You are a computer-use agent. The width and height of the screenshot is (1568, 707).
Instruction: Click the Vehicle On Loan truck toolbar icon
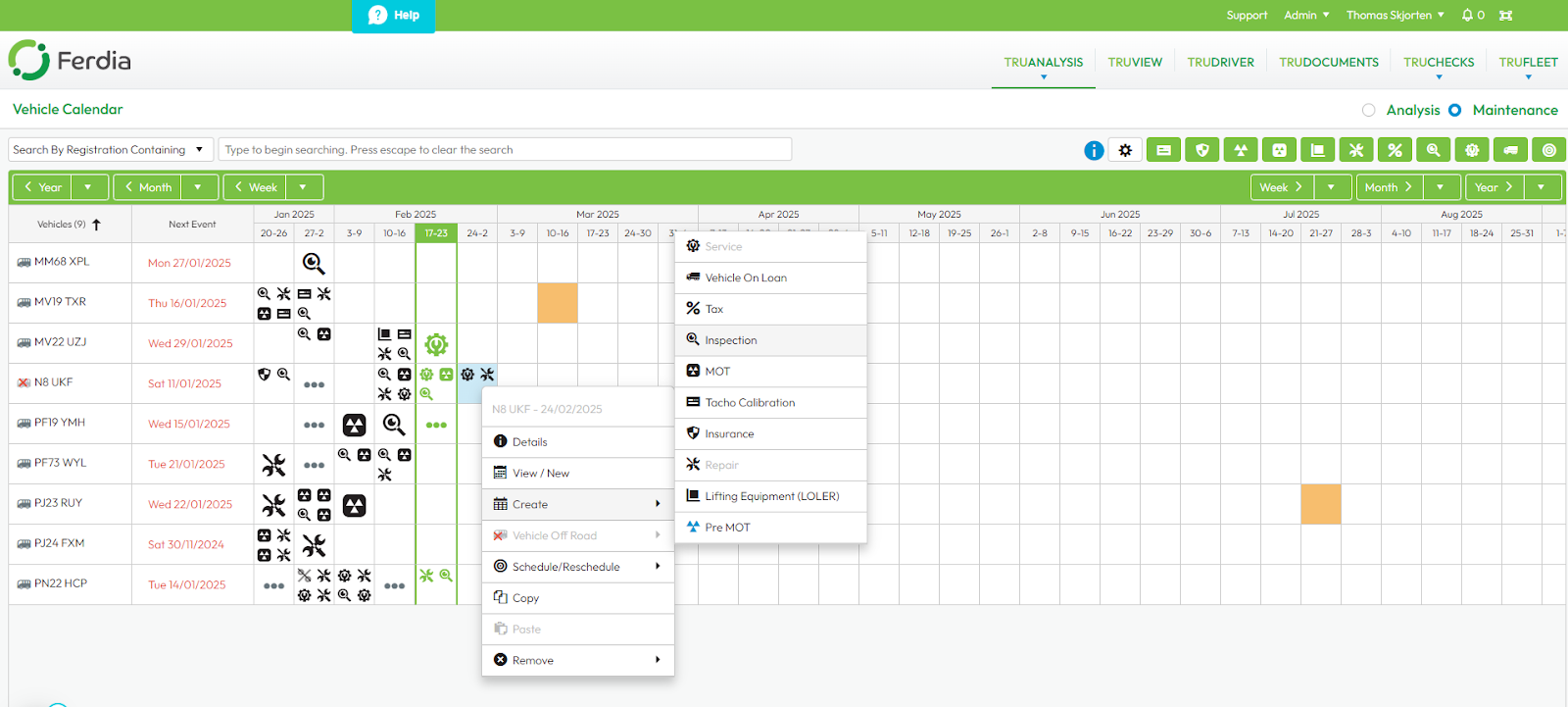(x=1510, y=150)
